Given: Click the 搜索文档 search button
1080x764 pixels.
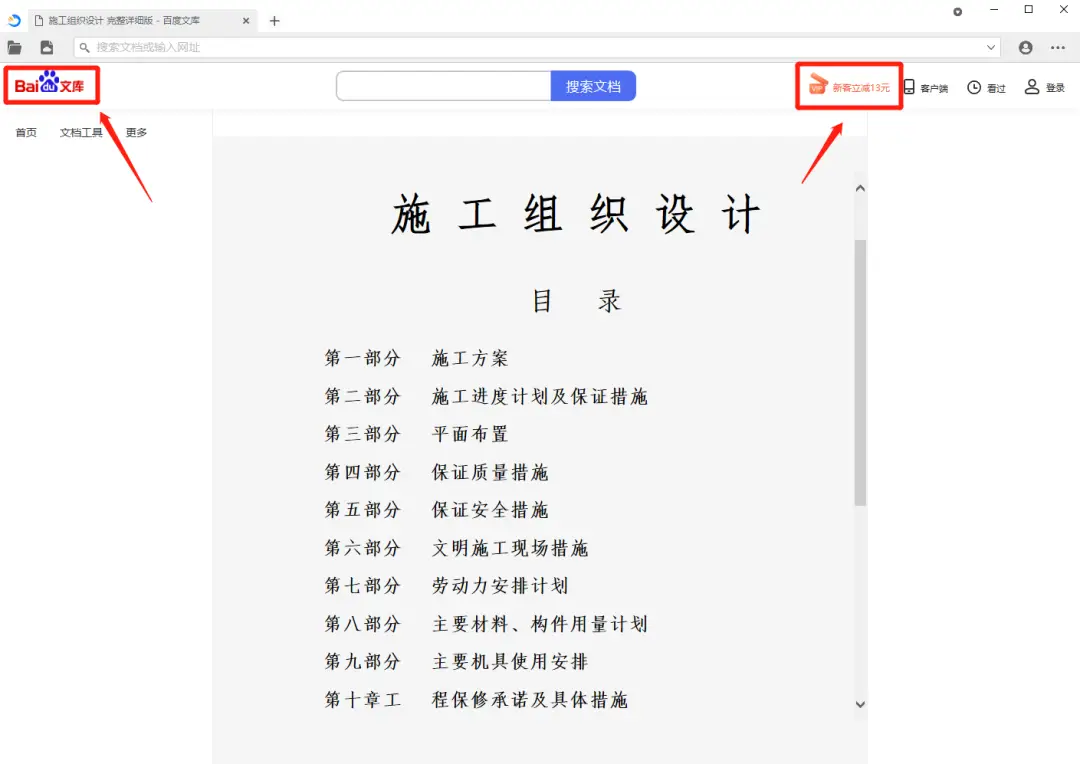Looking at the screenshot, I should (x=593, y=86).
